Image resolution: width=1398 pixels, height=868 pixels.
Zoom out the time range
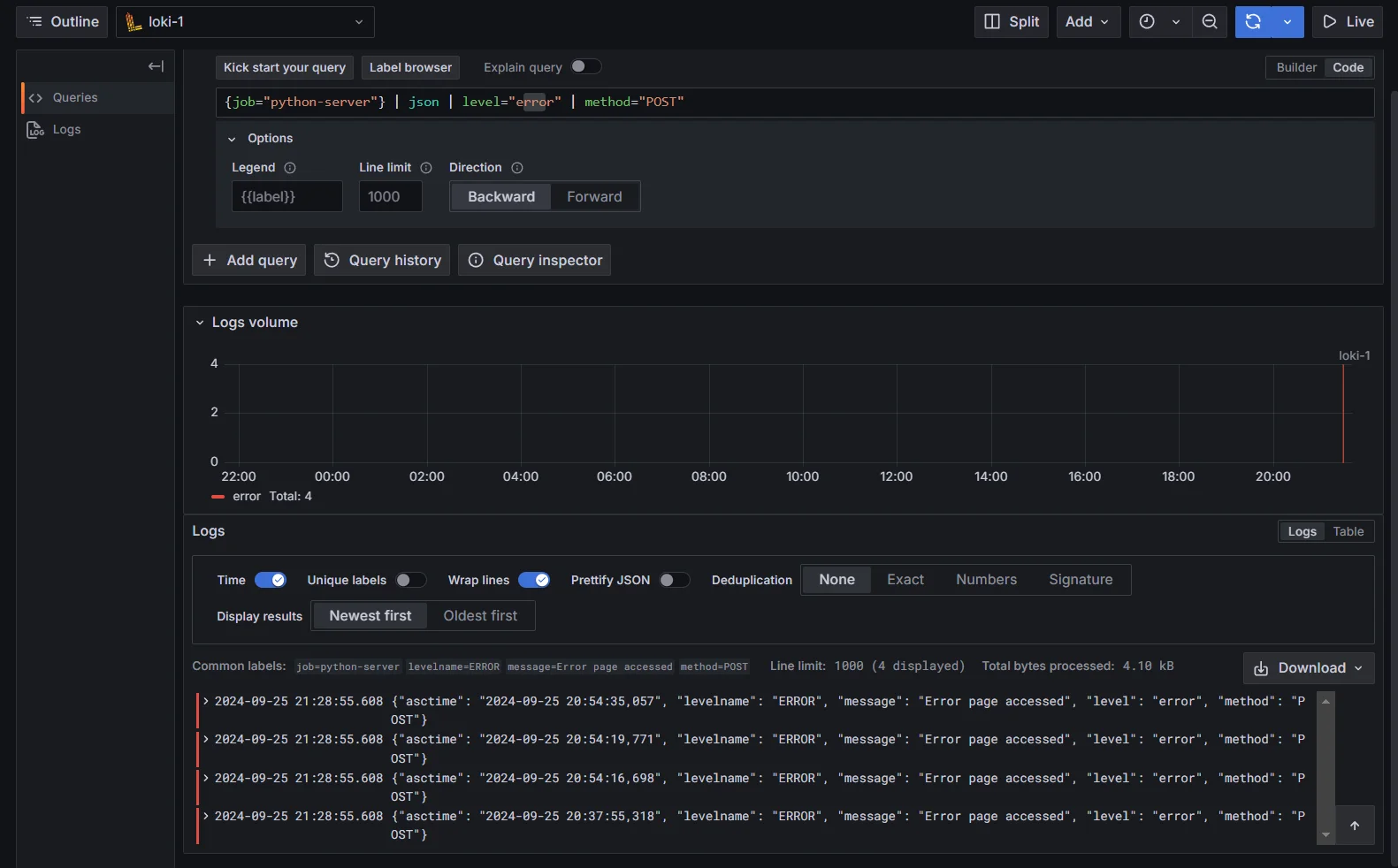(1210, 22)
